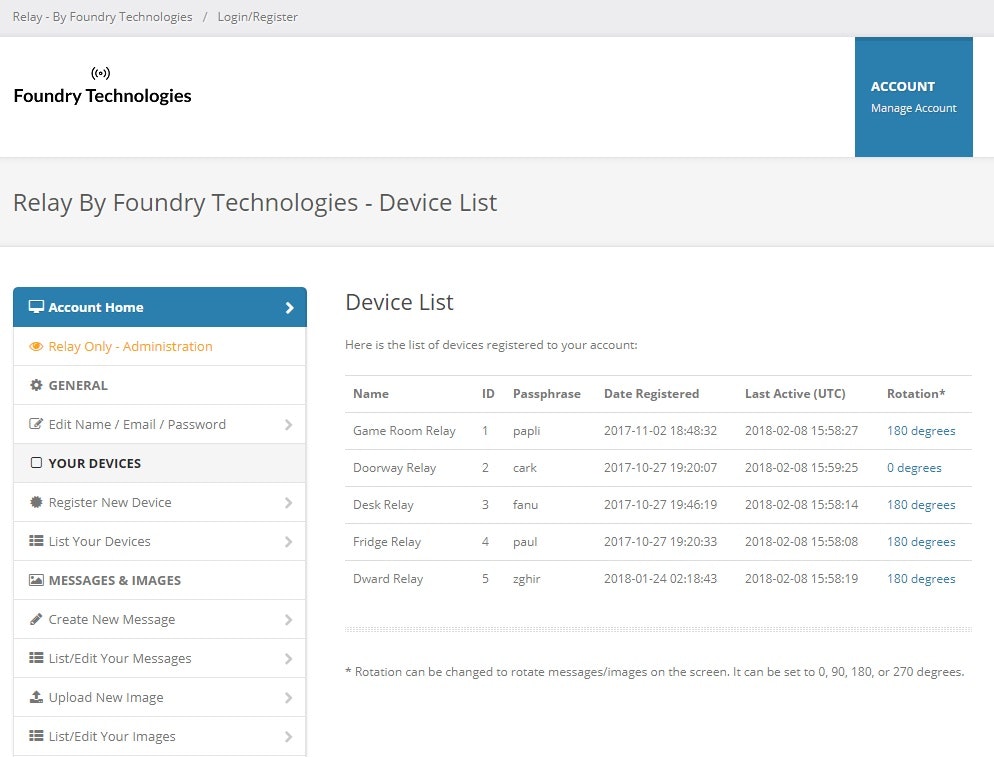This screenshot has width=994, height=757.
Task: Click passphrase fanu
Action: coord(525,505)
